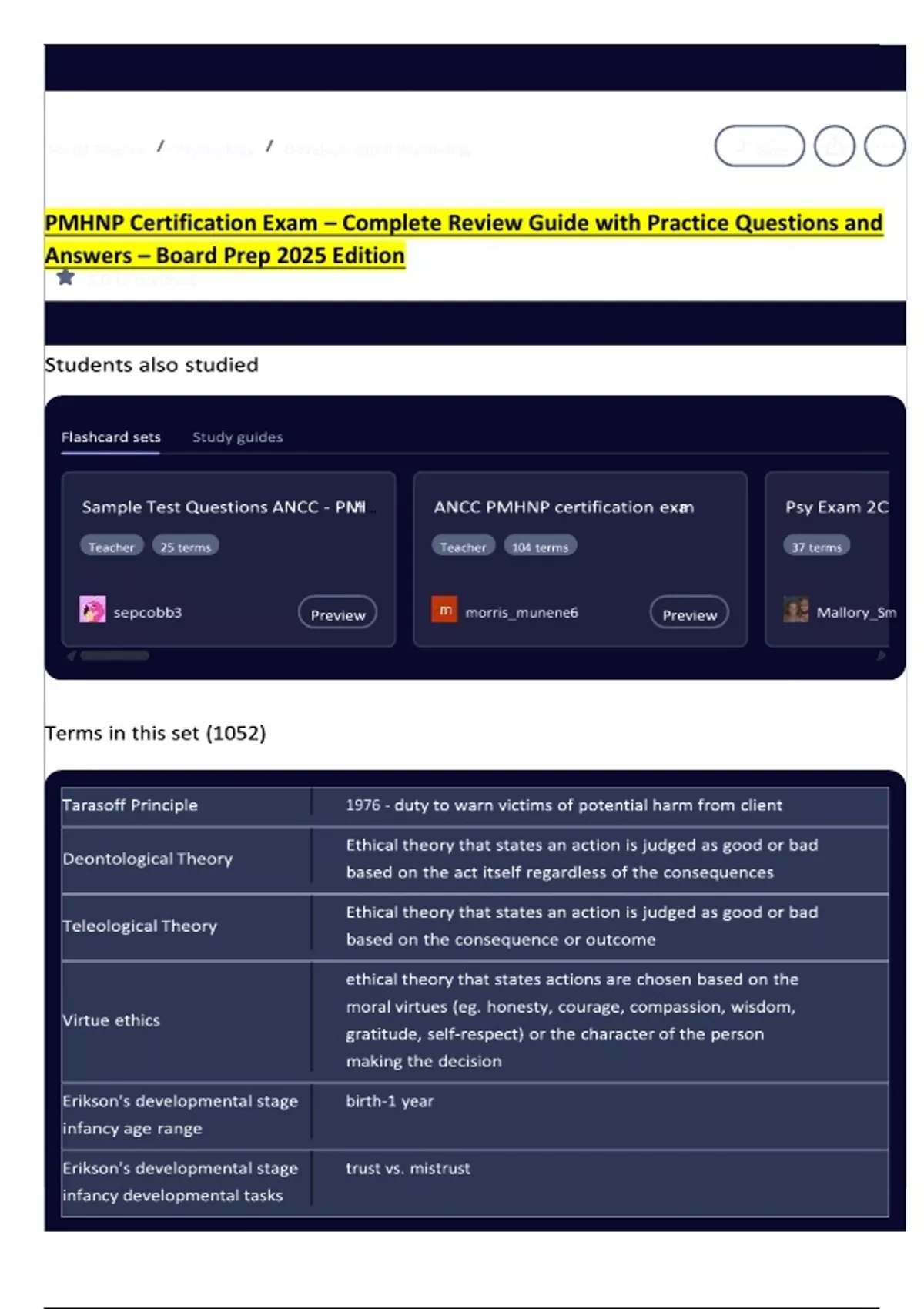The image size is (924, 1309).
Task: Click the carousel right scroll arrow
Action: (x=881, y=656)
